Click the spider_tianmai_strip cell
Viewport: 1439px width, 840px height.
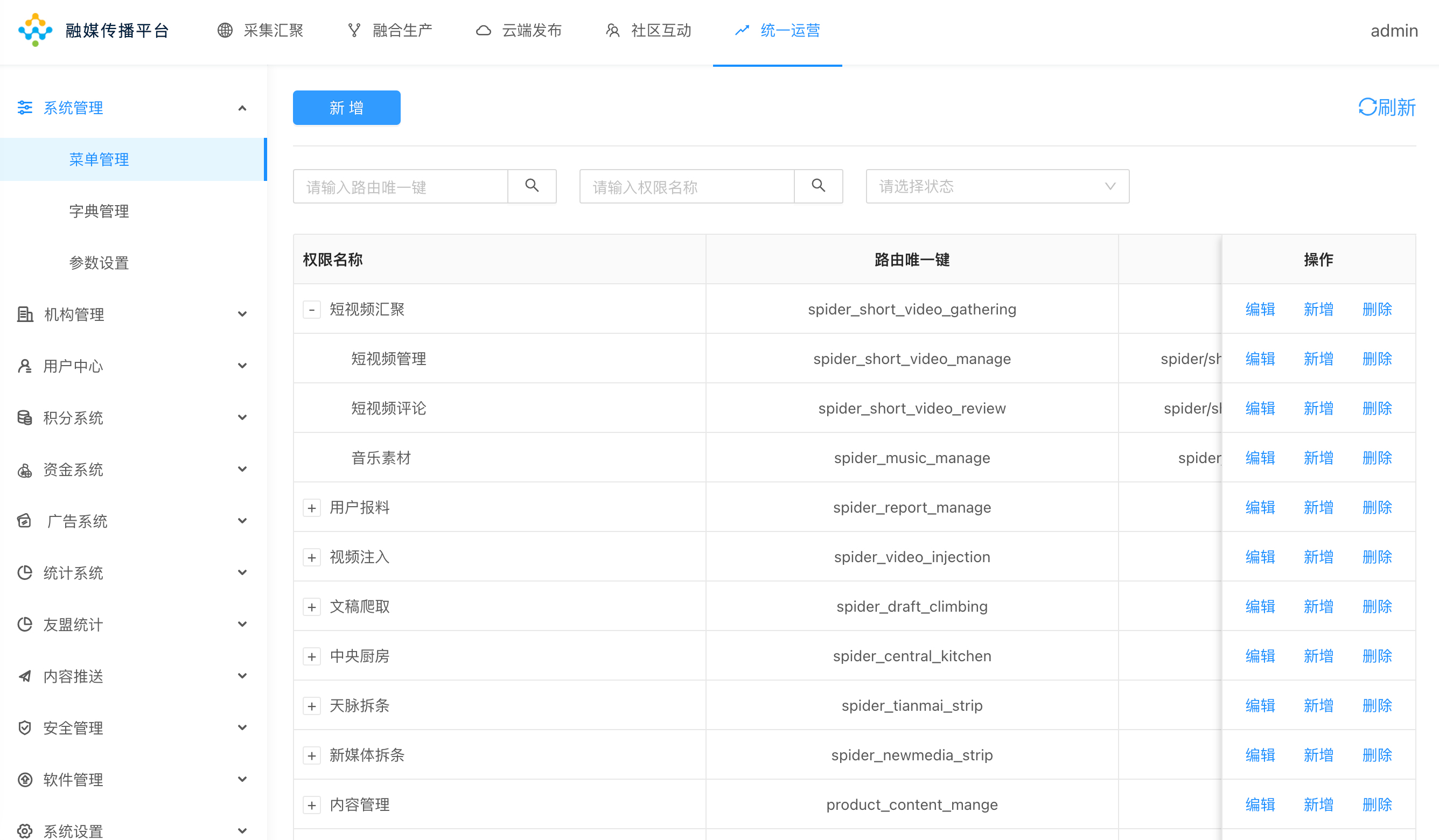click(x=912, y=706)
